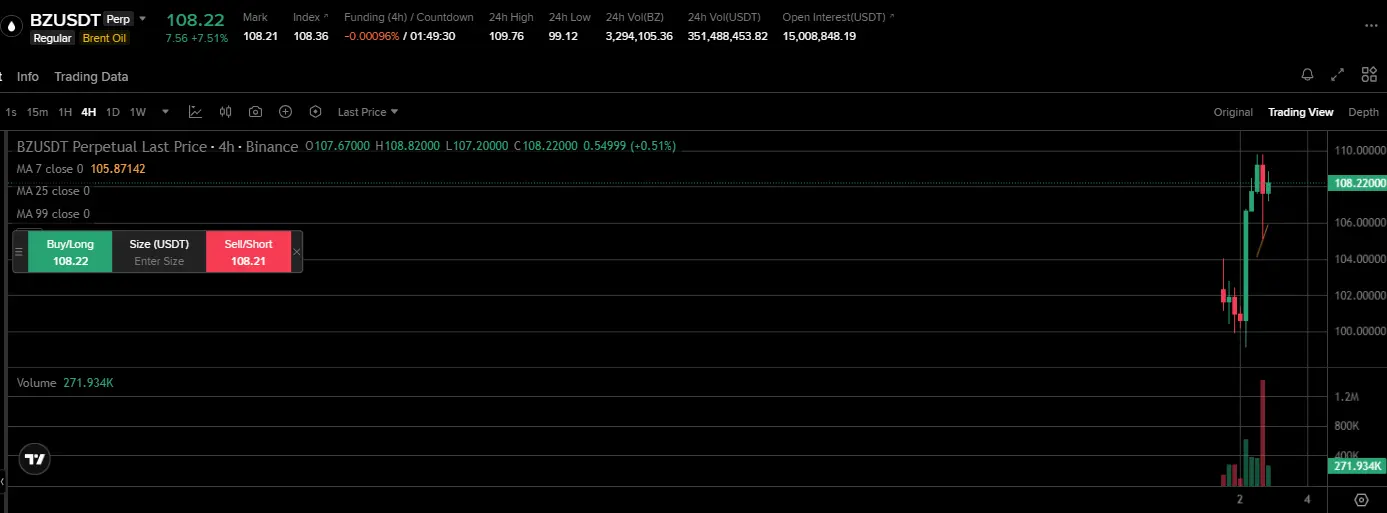Screen dimensions: 1387x513
Task: Expand more timeframe intervals dropdown
Action: pyautogui.click(x=165, y=112)
